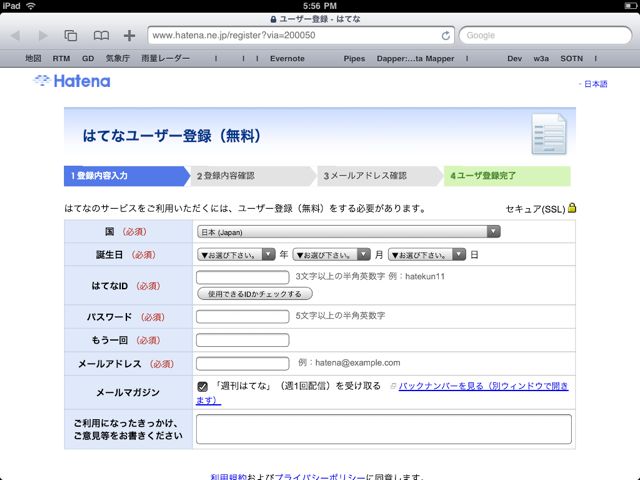Open the birth day dropdown
This screenshot has height=480, width=640.
coord(427,255)
